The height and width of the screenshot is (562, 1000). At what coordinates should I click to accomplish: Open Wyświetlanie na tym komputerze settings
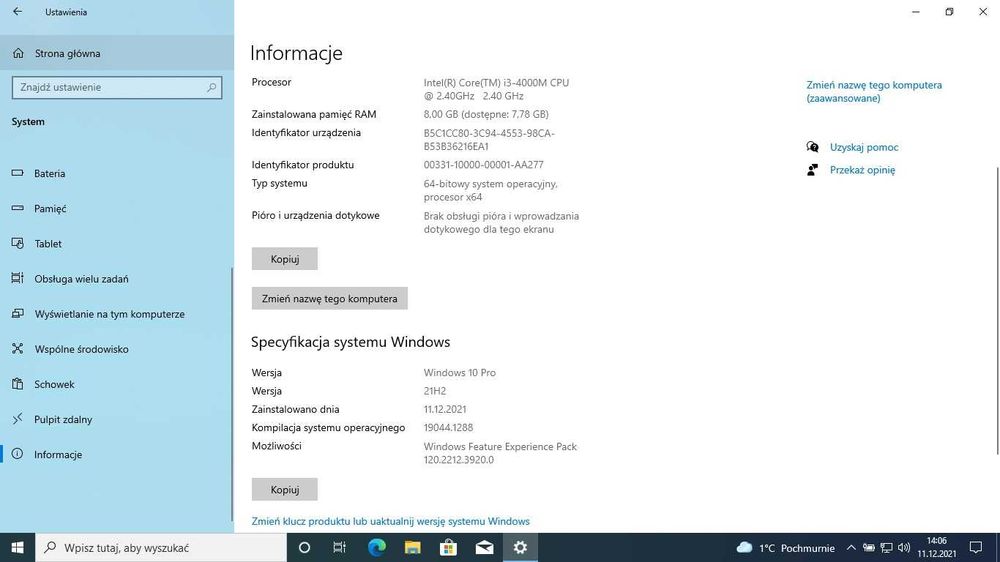[117, 314]
